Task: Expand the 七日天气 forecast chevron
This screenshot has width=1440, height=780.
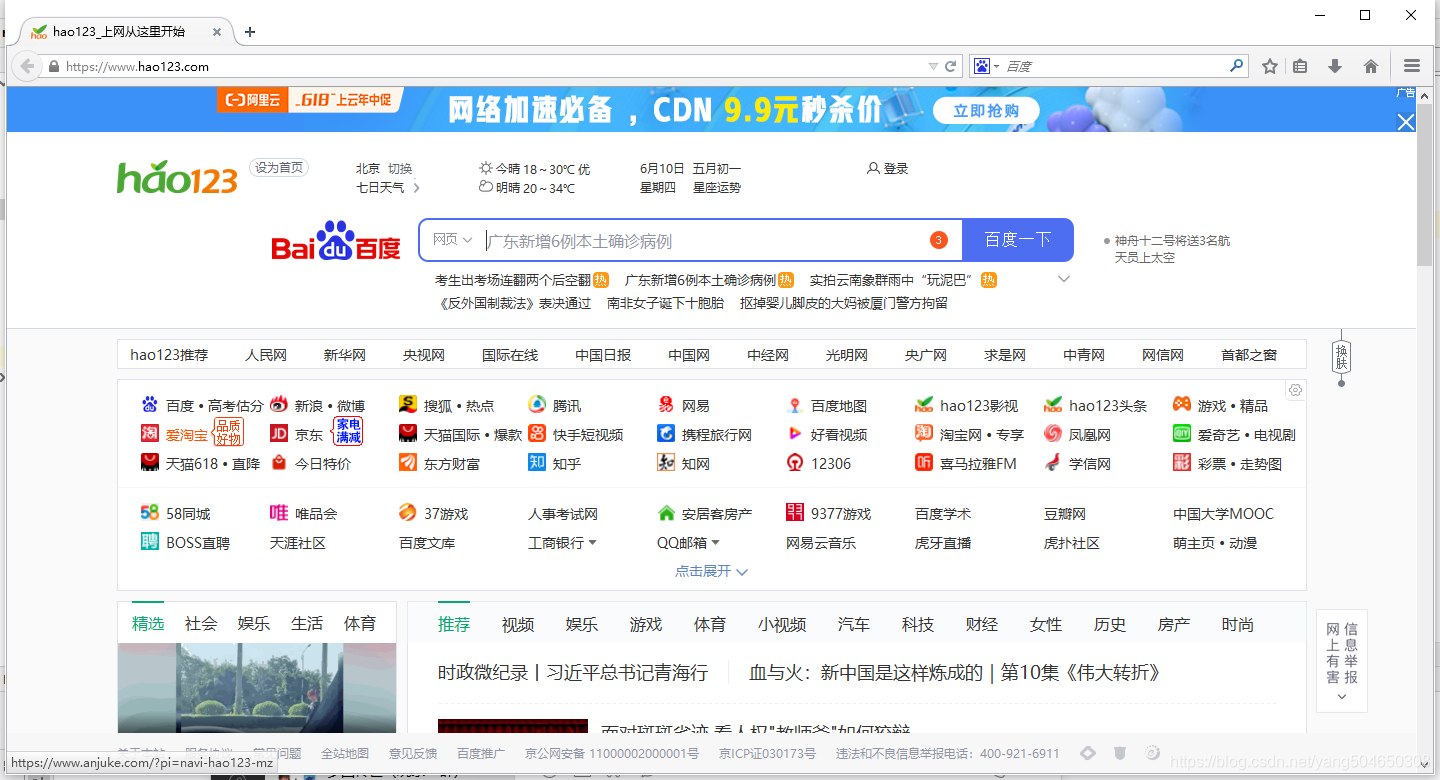Action: (x=416, y=188)
